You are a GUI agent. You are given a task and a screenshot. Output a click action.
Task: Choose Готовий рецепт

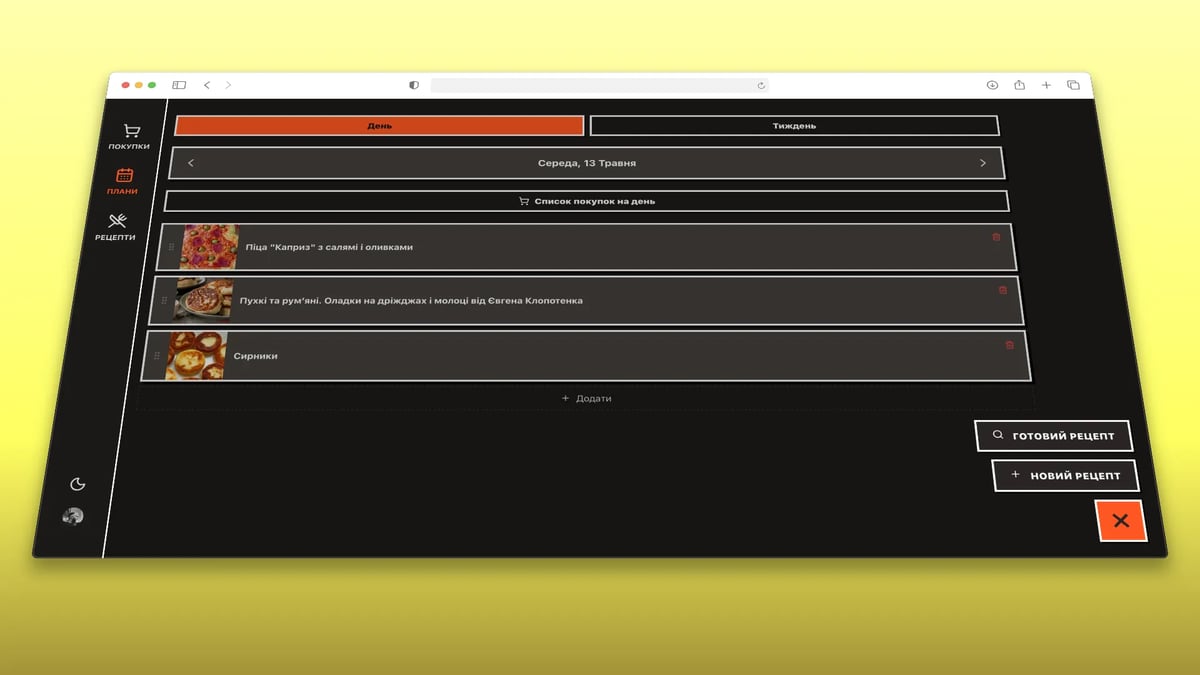click(1053, 436)
